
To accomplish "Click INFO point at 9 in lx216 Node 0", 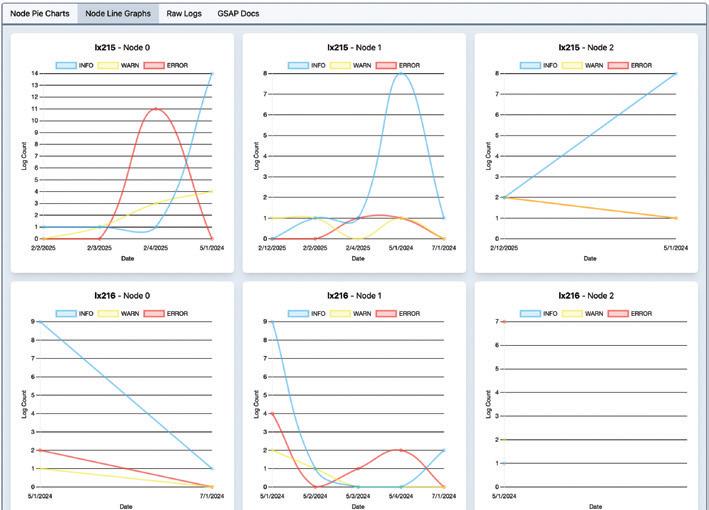I will coord(40,321).
